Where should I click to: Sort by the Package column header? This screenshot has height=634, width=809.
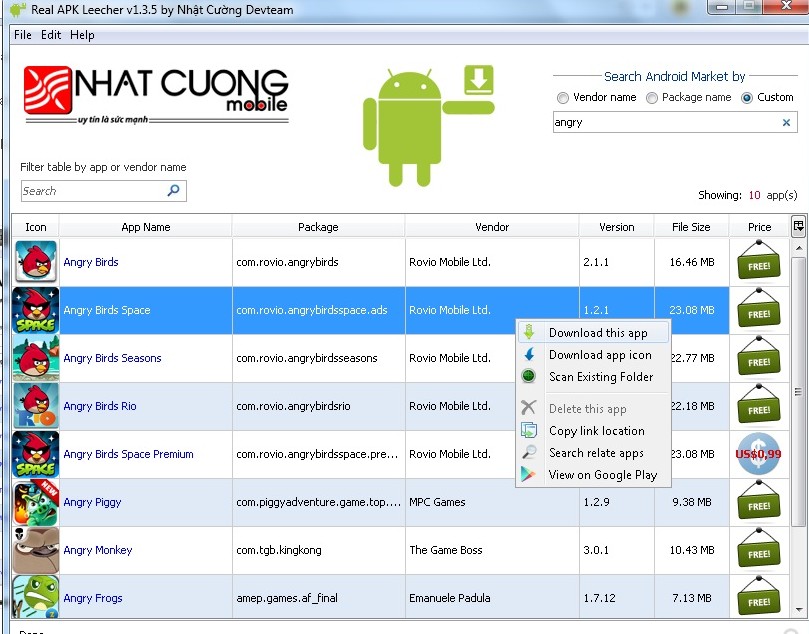(318, 227)
